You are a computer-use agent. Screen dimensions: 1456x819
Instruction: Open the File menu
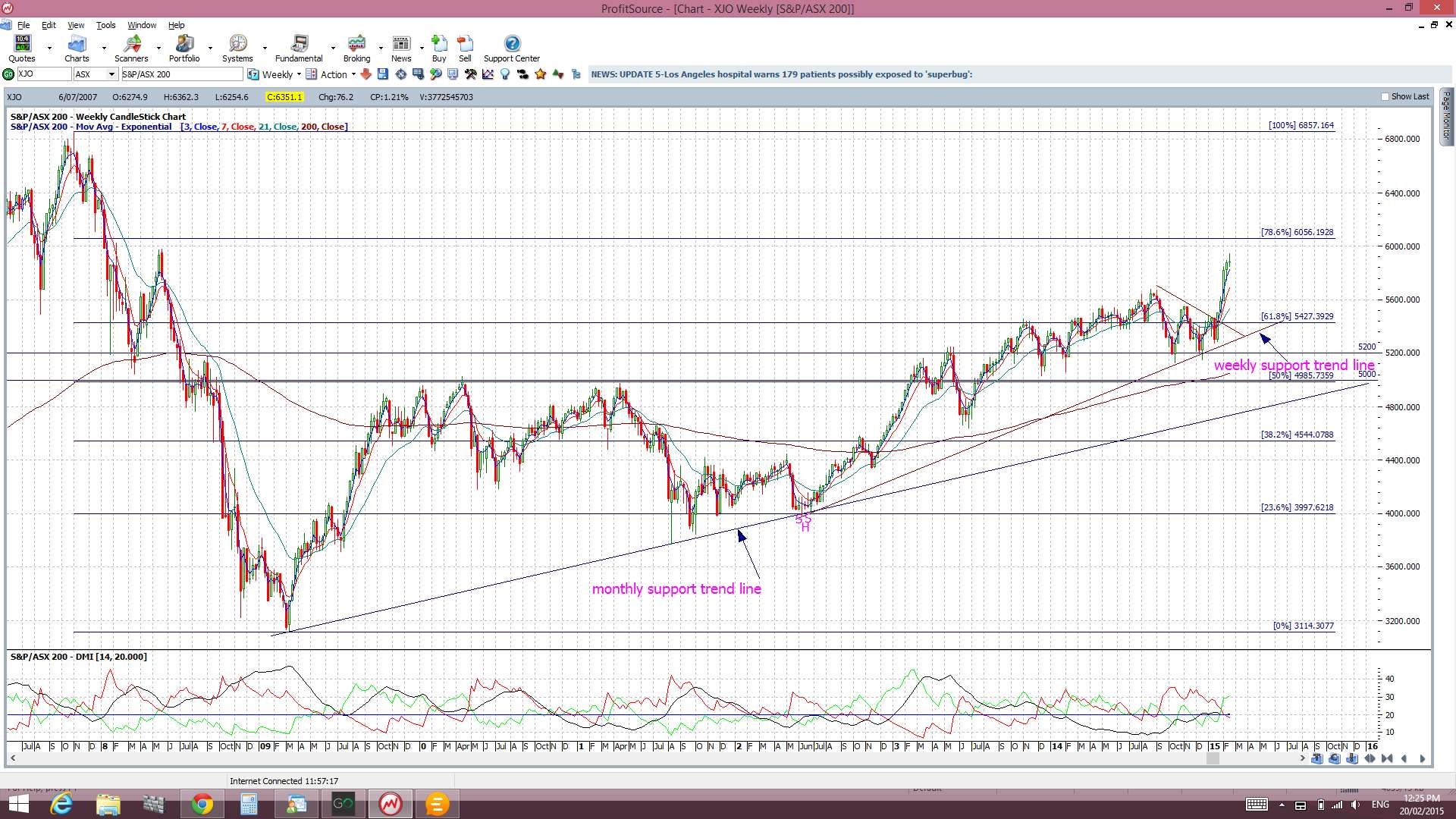pos(24,25)
